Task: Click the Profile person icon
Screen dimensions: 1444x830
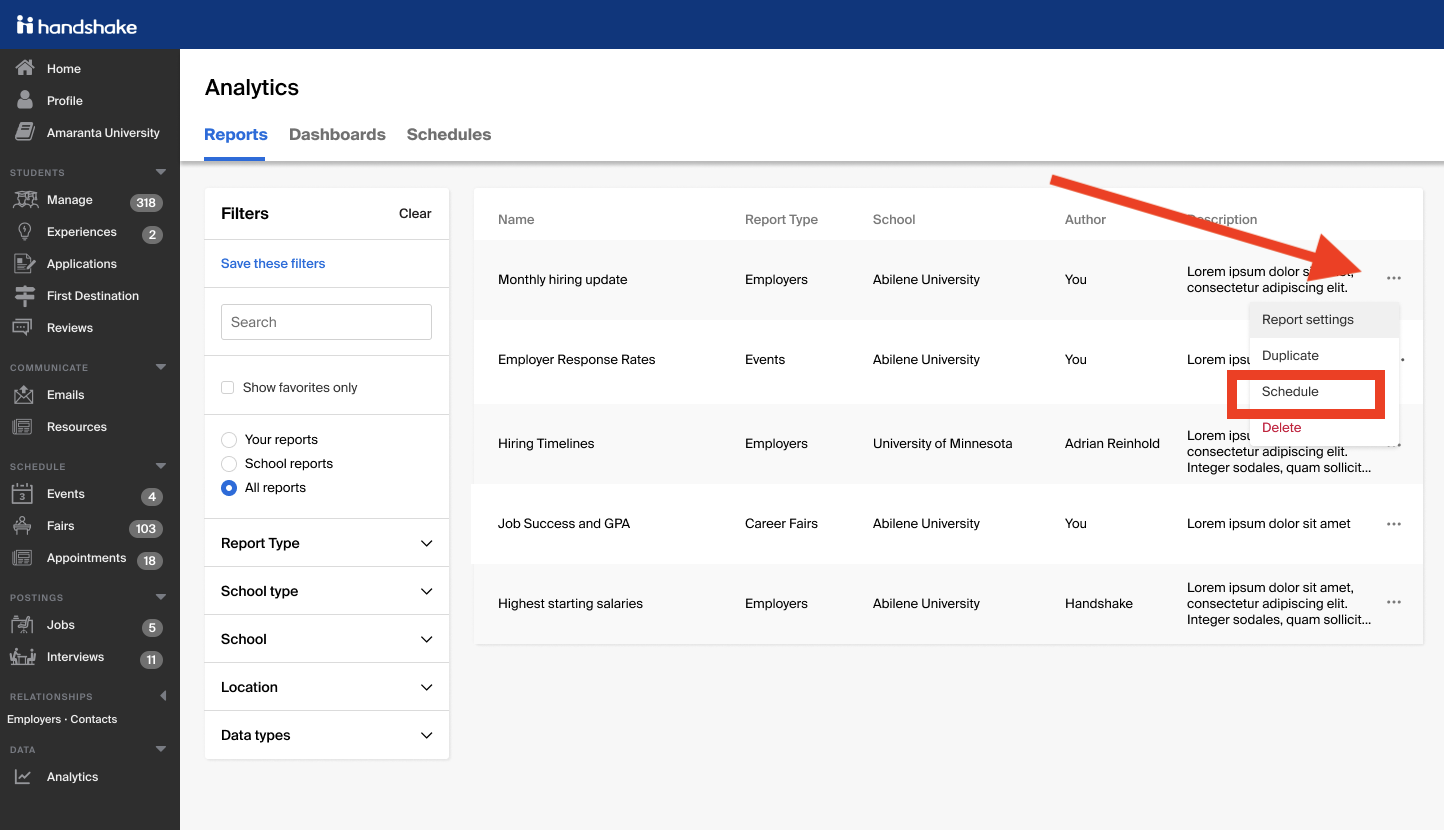Action: coord(25,100)
